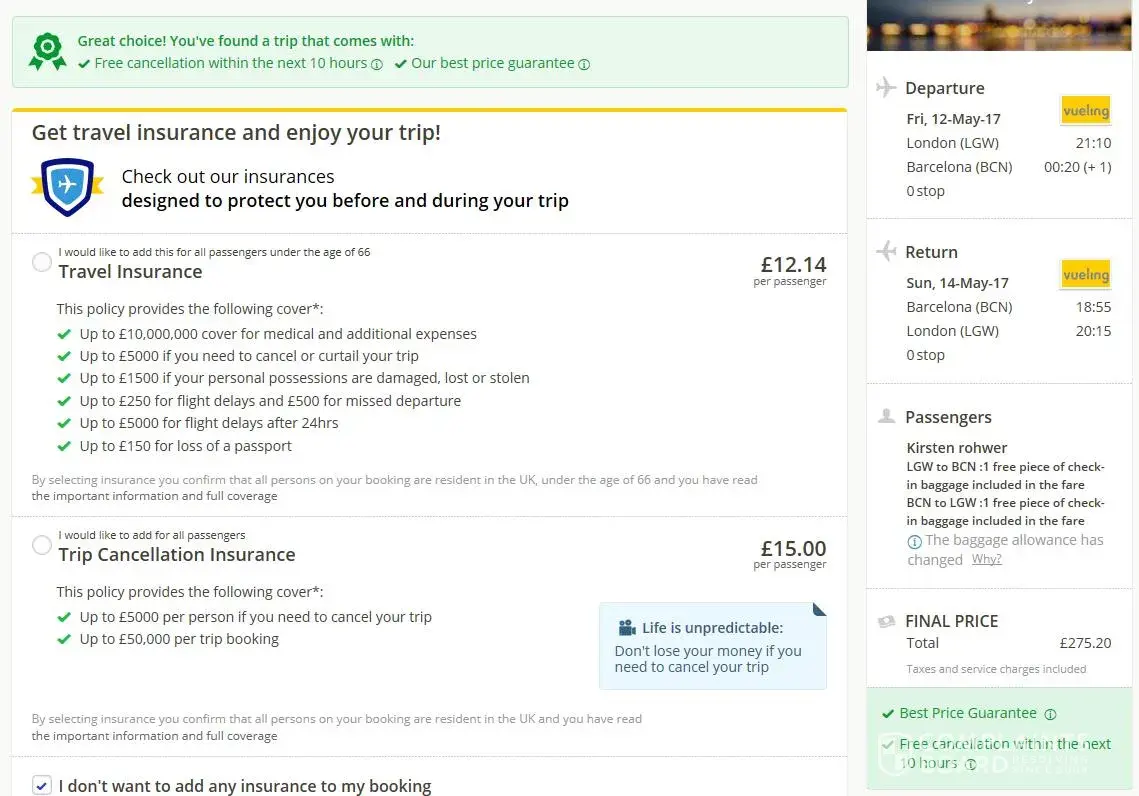Click the camera icon in 'Life is unpredictable' box

point(627,628)
